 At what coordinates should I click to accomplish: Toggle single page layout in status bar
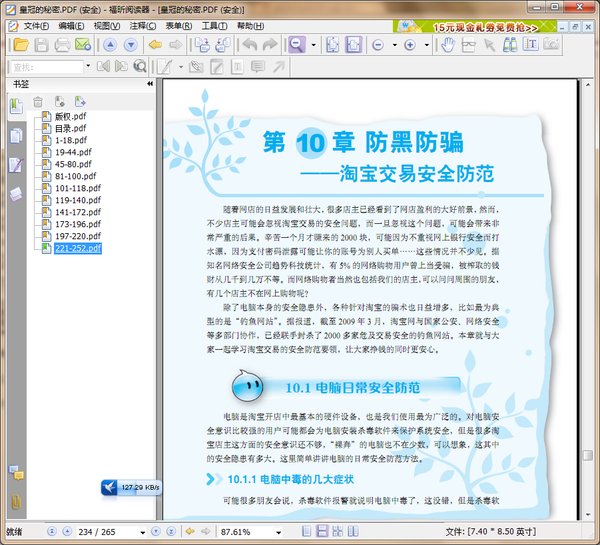[x=307, y=531]
